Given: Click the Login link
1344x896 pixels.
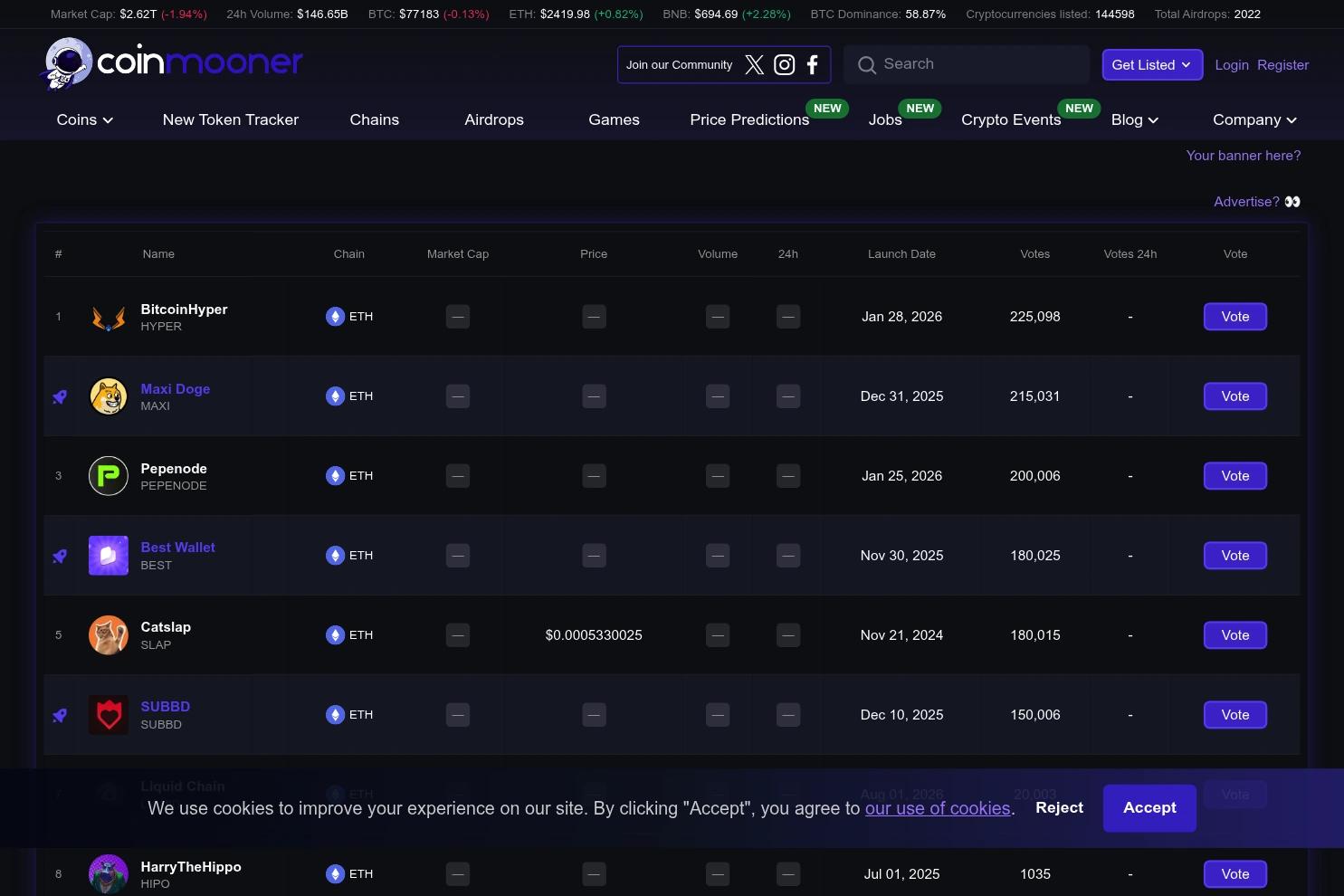Looking at the screenshot, I should (1232, 65).
